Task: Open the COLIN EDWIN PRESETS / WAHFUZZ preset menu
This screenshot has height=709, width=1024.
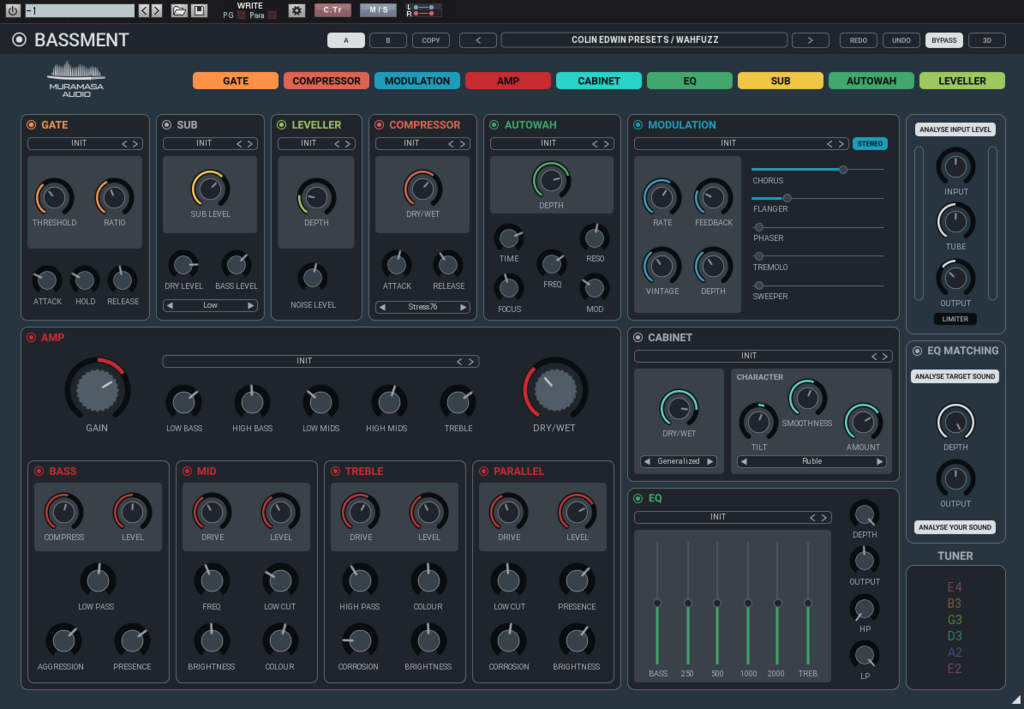Action: (645, 40)
